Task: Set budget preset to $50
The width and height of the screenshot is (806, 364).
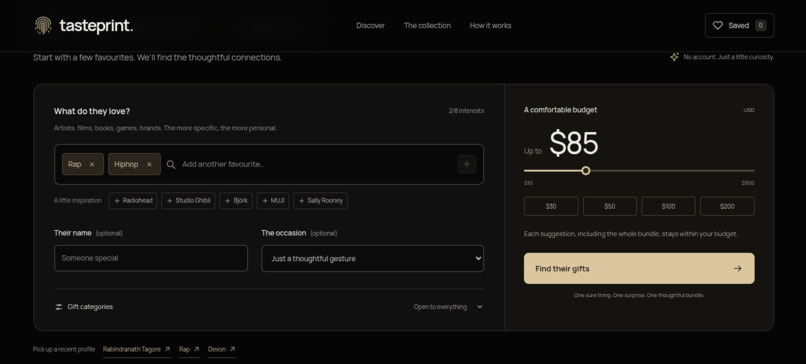Action: (x=610, y=206)
